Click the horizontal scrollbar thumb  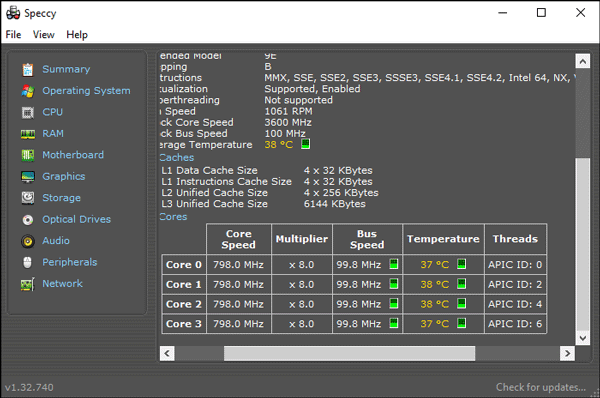[349, 353]
